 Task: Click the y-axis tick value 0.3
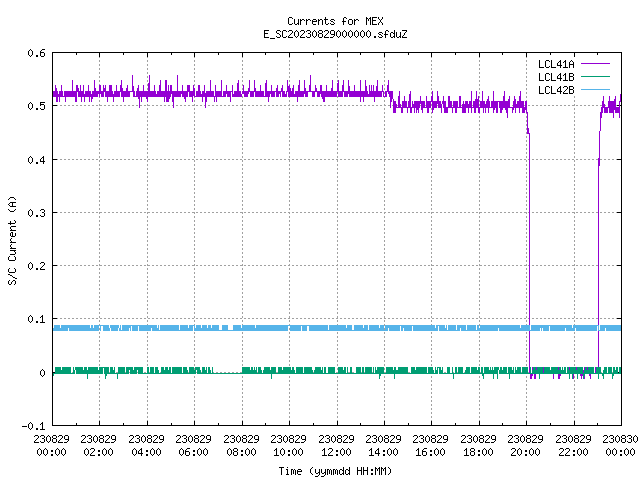pos(36,213)
